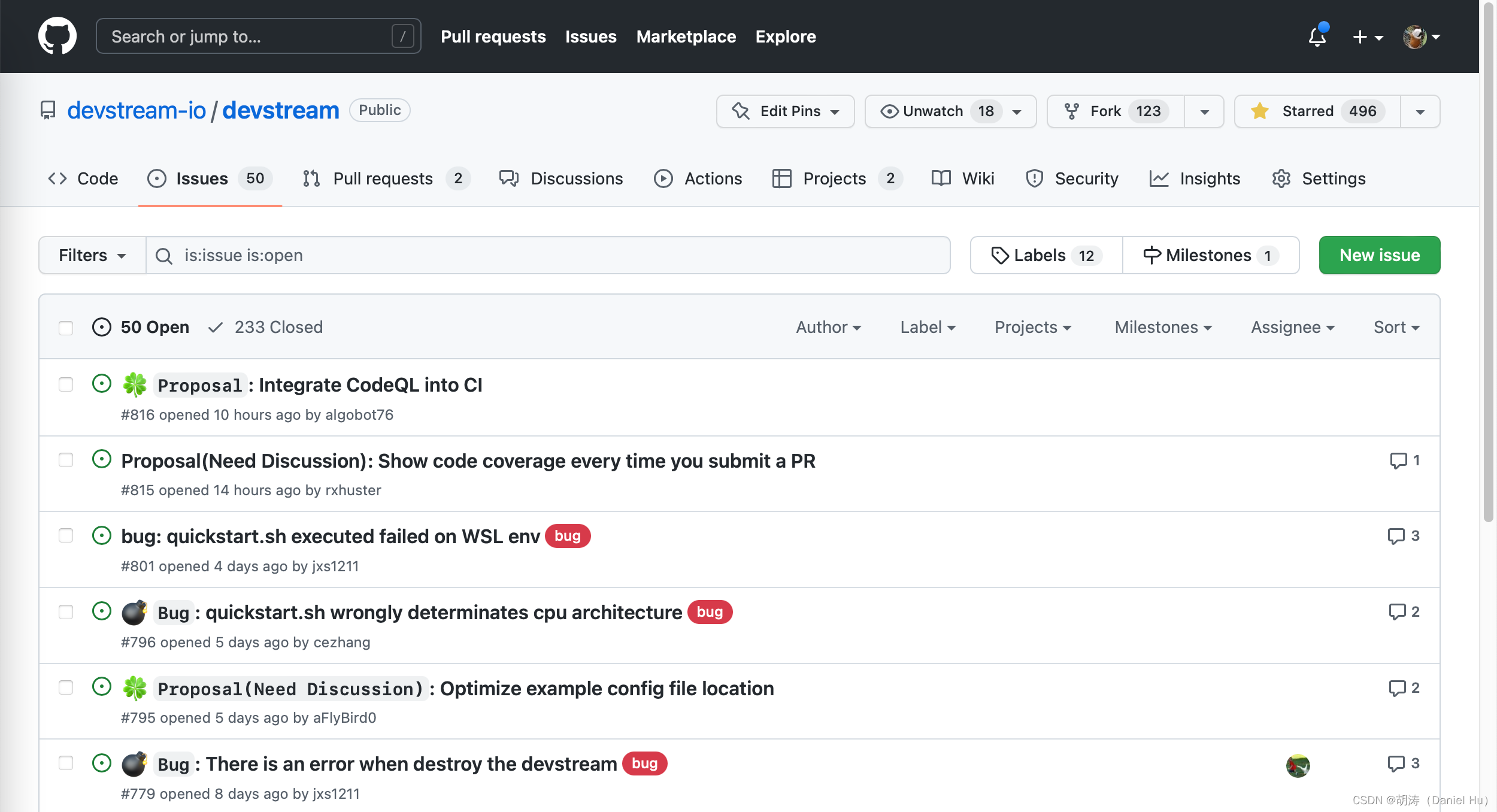This screenshot has height=812, width=1497.
Task: Toggle the checkbox for issue #801
Action: pyautogui.click(x=67, y=534)
